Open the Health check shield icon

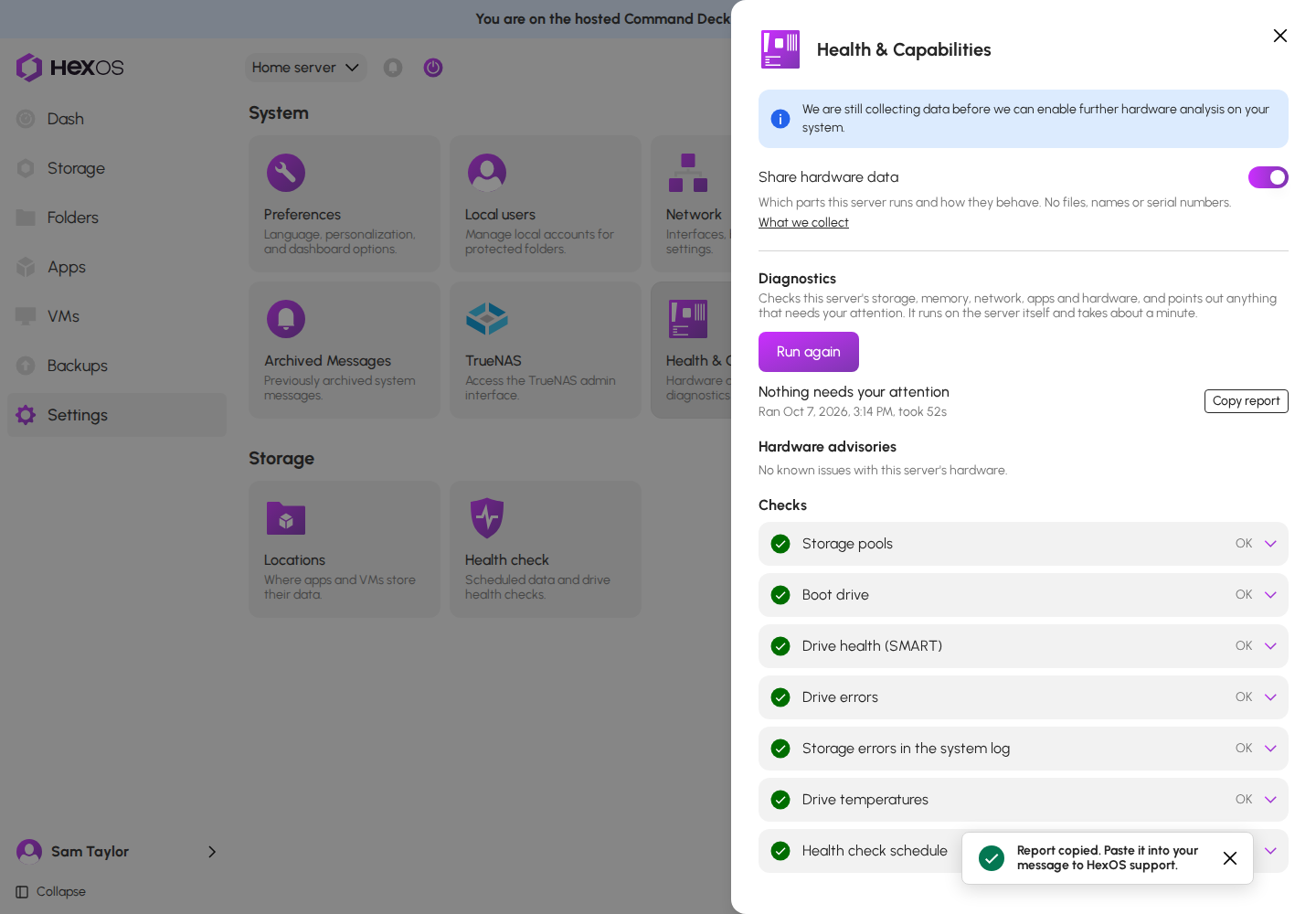point(487,518)
